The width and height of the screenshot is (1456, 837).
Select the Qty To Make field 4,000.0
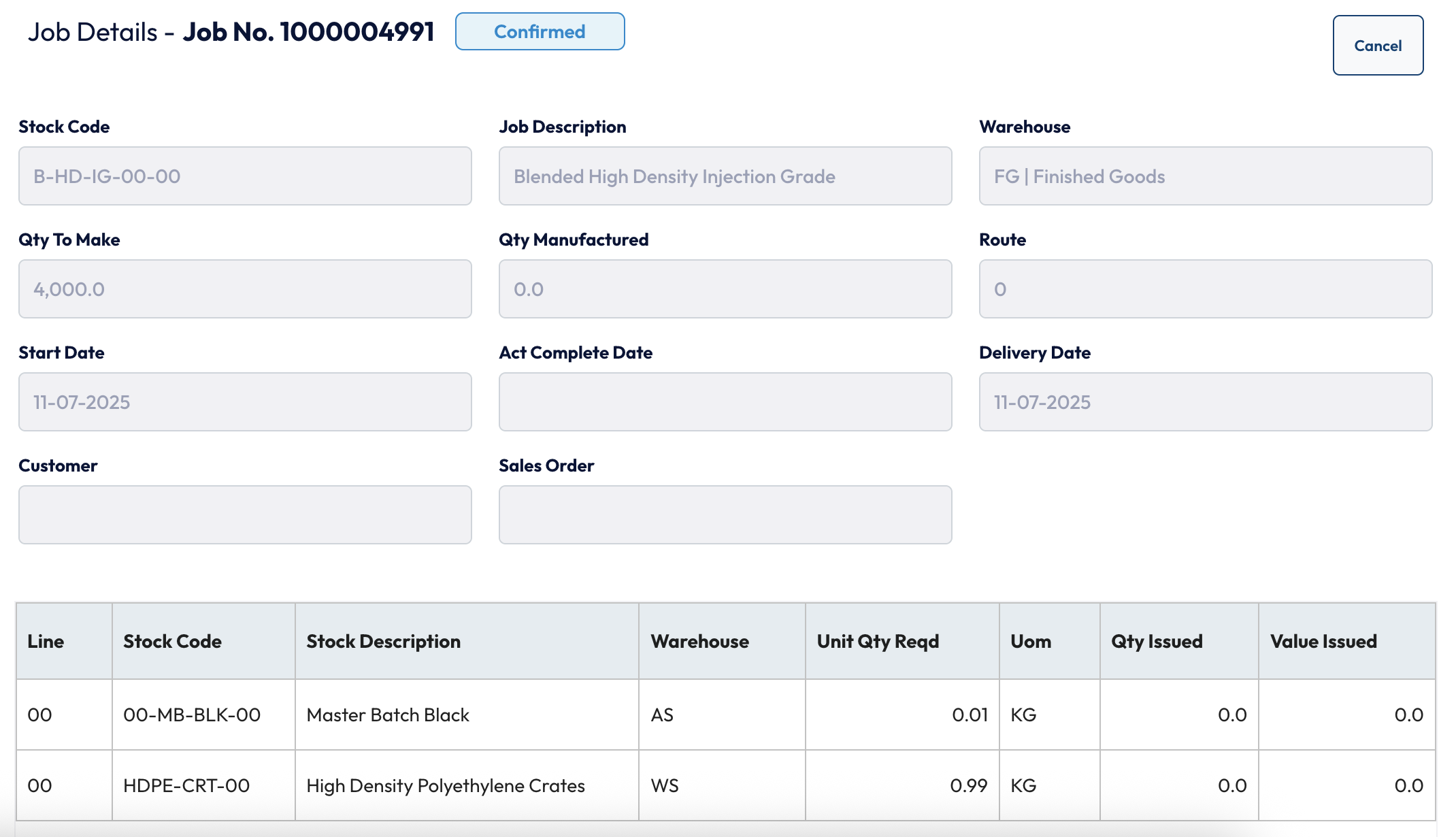pyautogui.click(x=245, y=289)
